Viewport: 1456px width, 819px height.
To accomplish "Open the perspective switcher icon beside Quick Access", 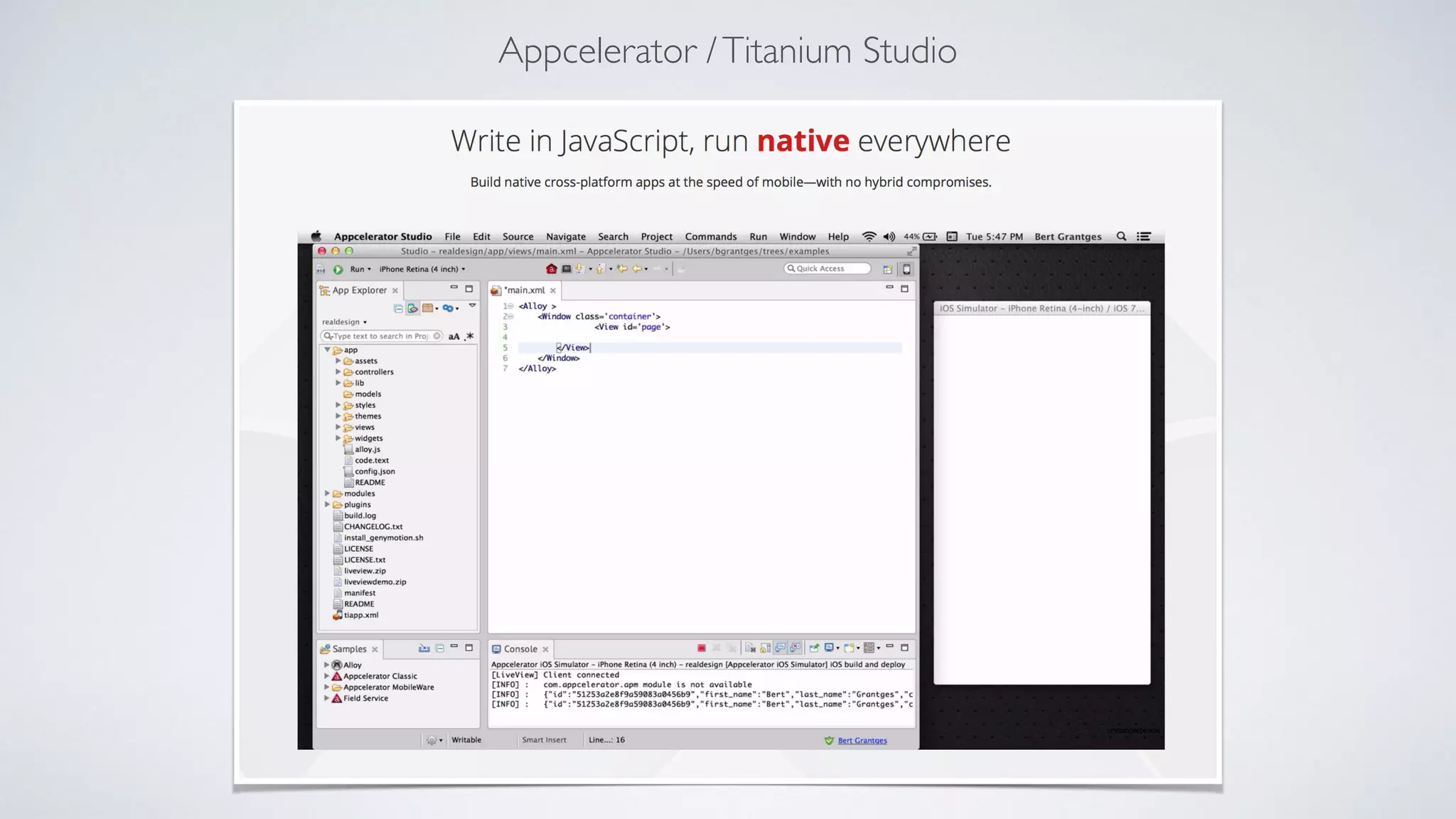I will pyautogui.click(x=887, y=269).
